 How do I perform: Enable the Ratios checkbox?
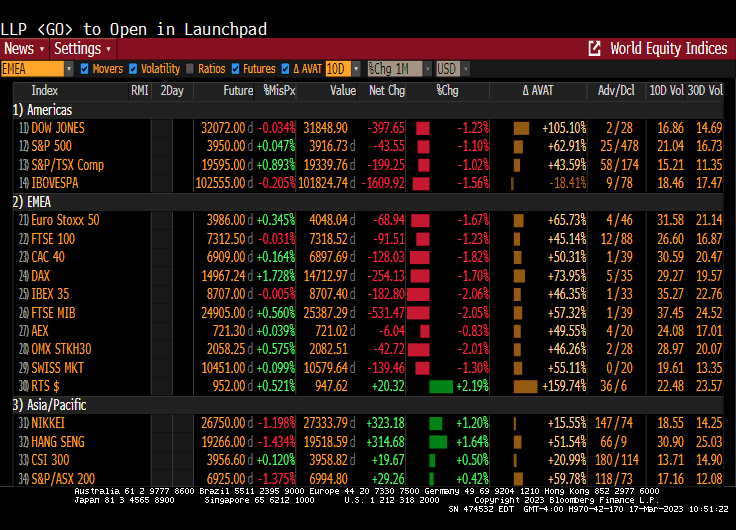(x=190, y=69)
